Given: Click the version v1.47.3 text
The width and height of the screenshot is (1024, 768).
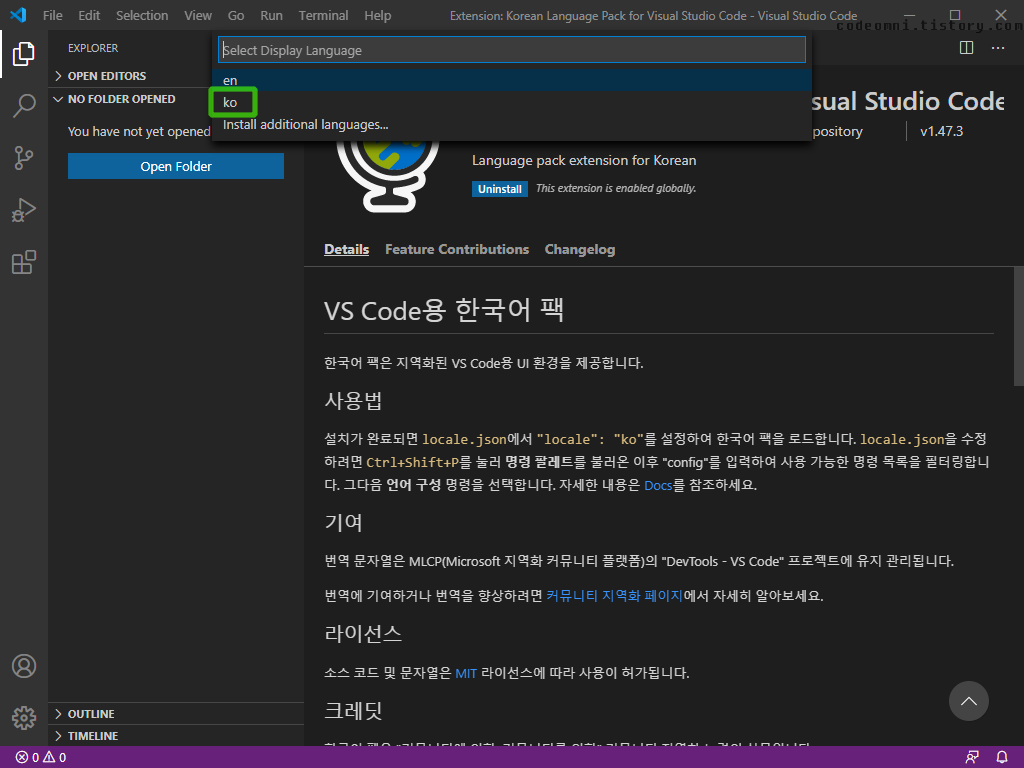Looking at the screenshot, I should [x=941, y=131].
